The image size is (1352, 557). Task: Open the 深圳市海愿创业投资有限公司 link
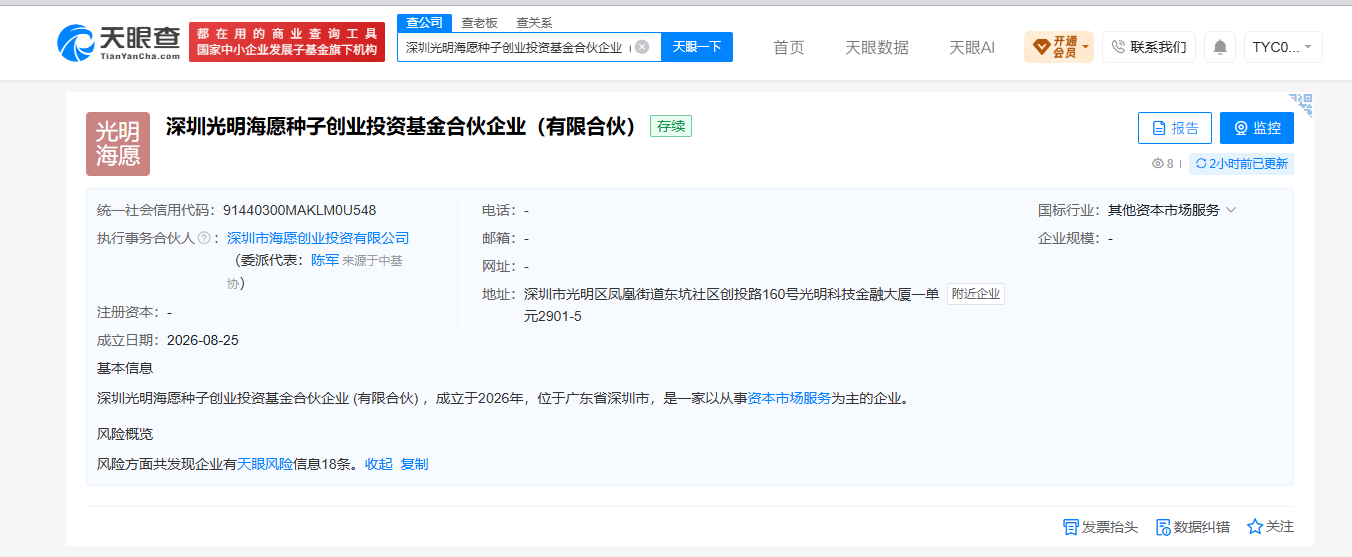pos(319,238)
